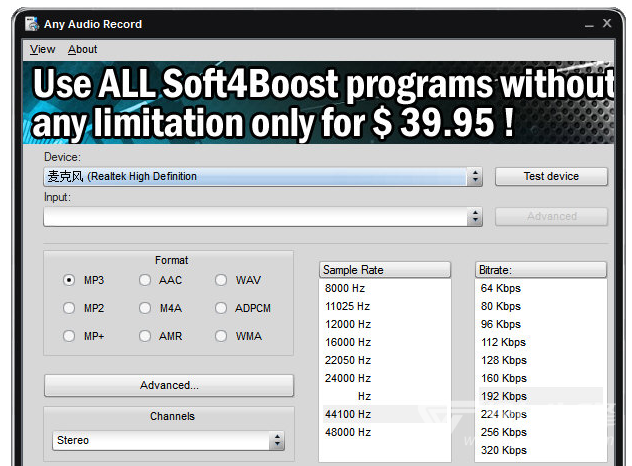The image size is (632, 466).
Task: Pick the WMA format radio button
Action: pyautogui.click(x=220, y=336)
